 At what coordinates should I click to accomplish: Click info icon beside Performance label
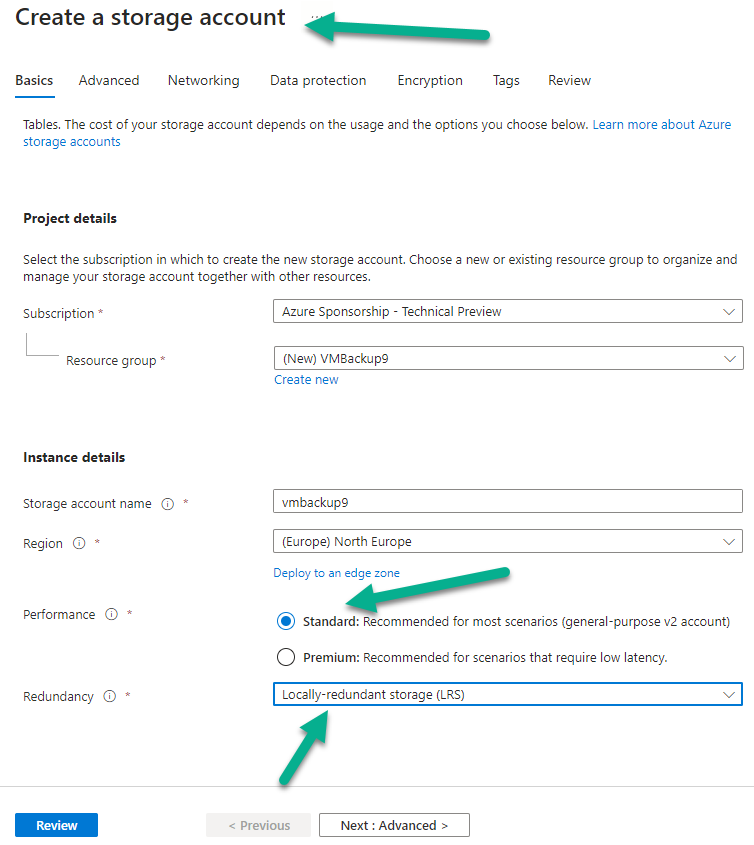112,614
